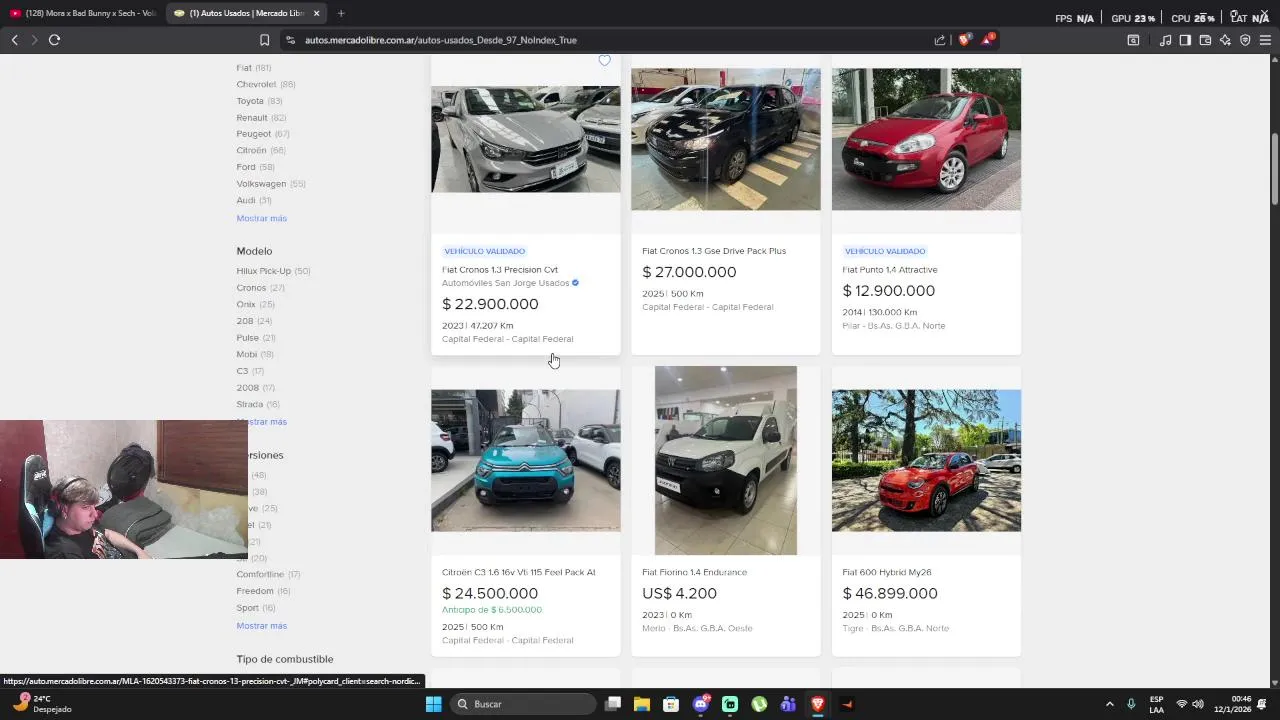The height and width of the screenshot is (720, 1280).
Task: Click the browser forward arrow
Action: (x=34, y=40)
